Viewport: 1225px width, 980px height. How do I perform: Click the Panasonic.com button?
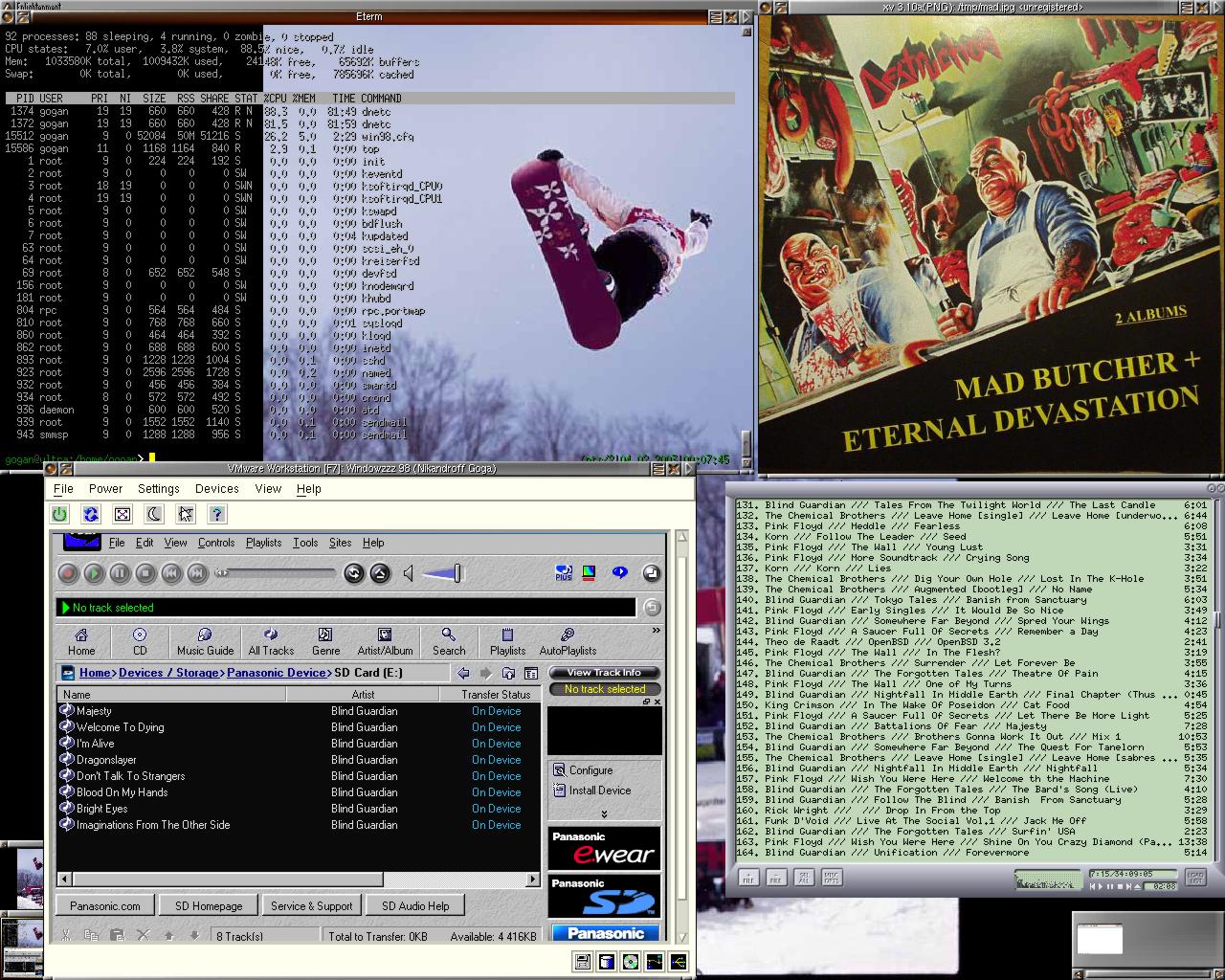(x=105, y=905)
